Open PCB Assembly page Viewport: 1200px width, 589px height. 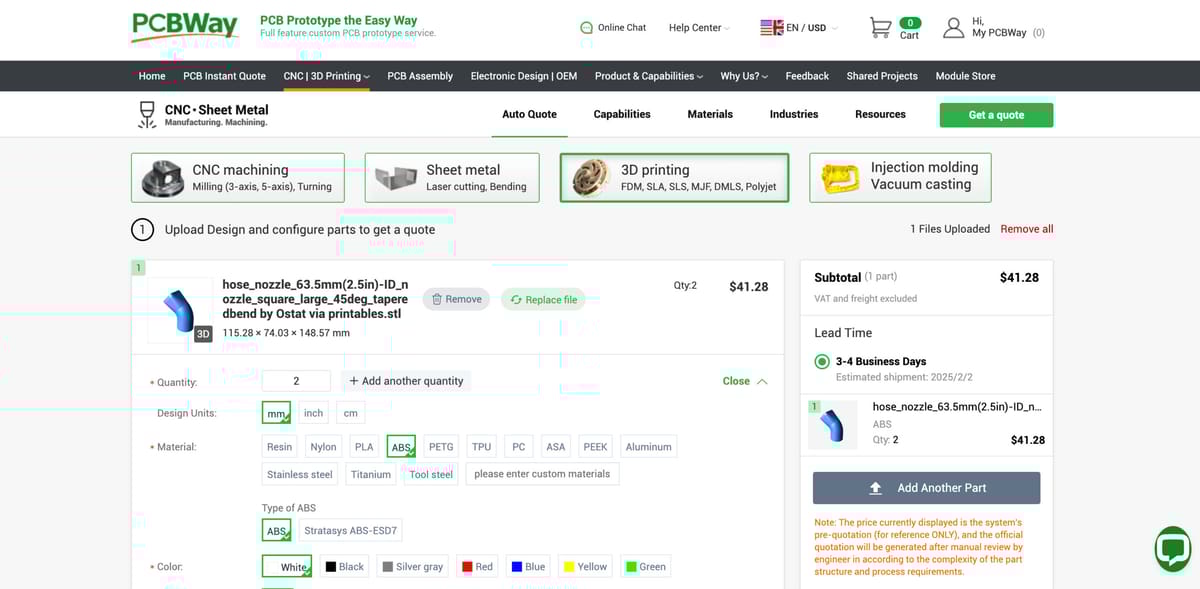tap(420, 76)
